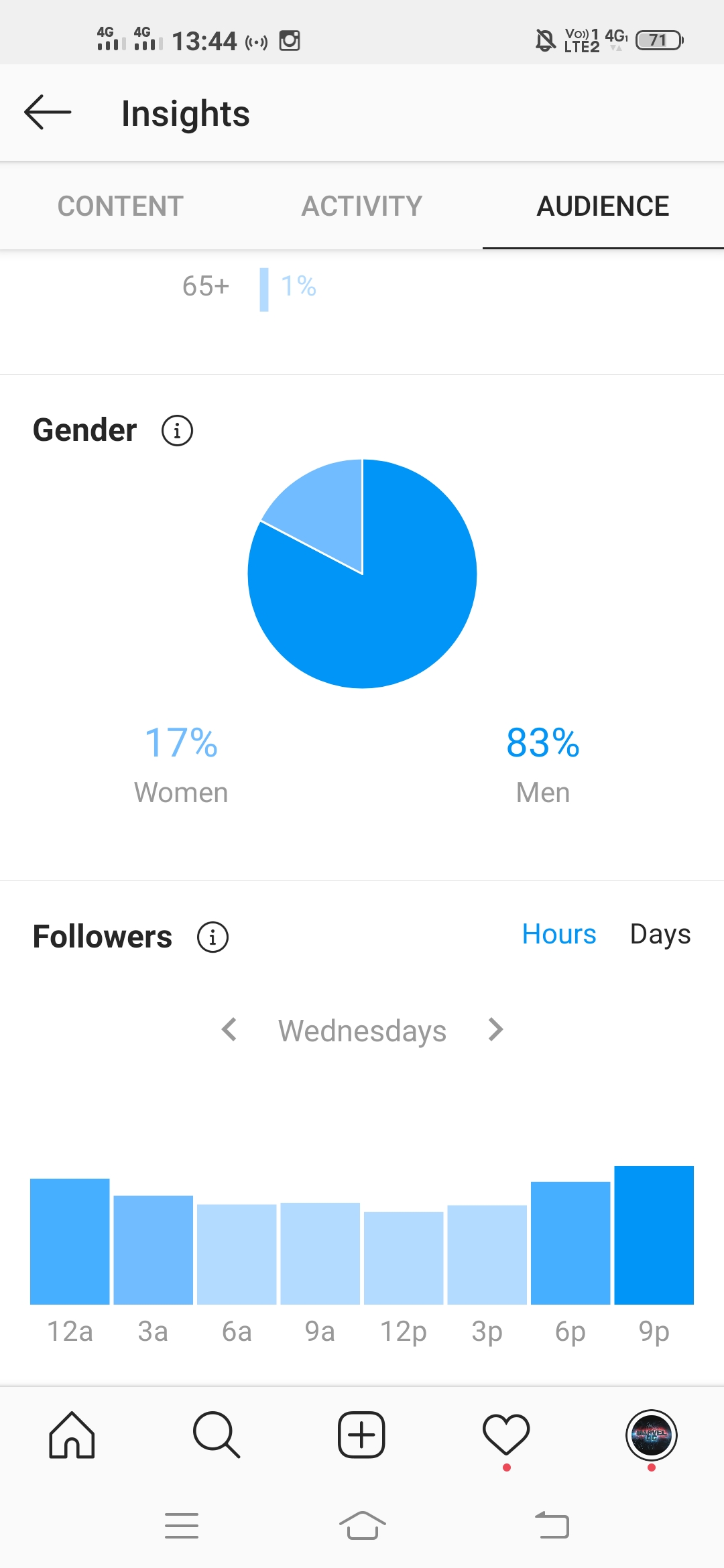Go to previous day before Wednesdays
Image resolution: width=724 pixels, height=1568 pixels.
pyautogui.click(x=229, y=1029)
